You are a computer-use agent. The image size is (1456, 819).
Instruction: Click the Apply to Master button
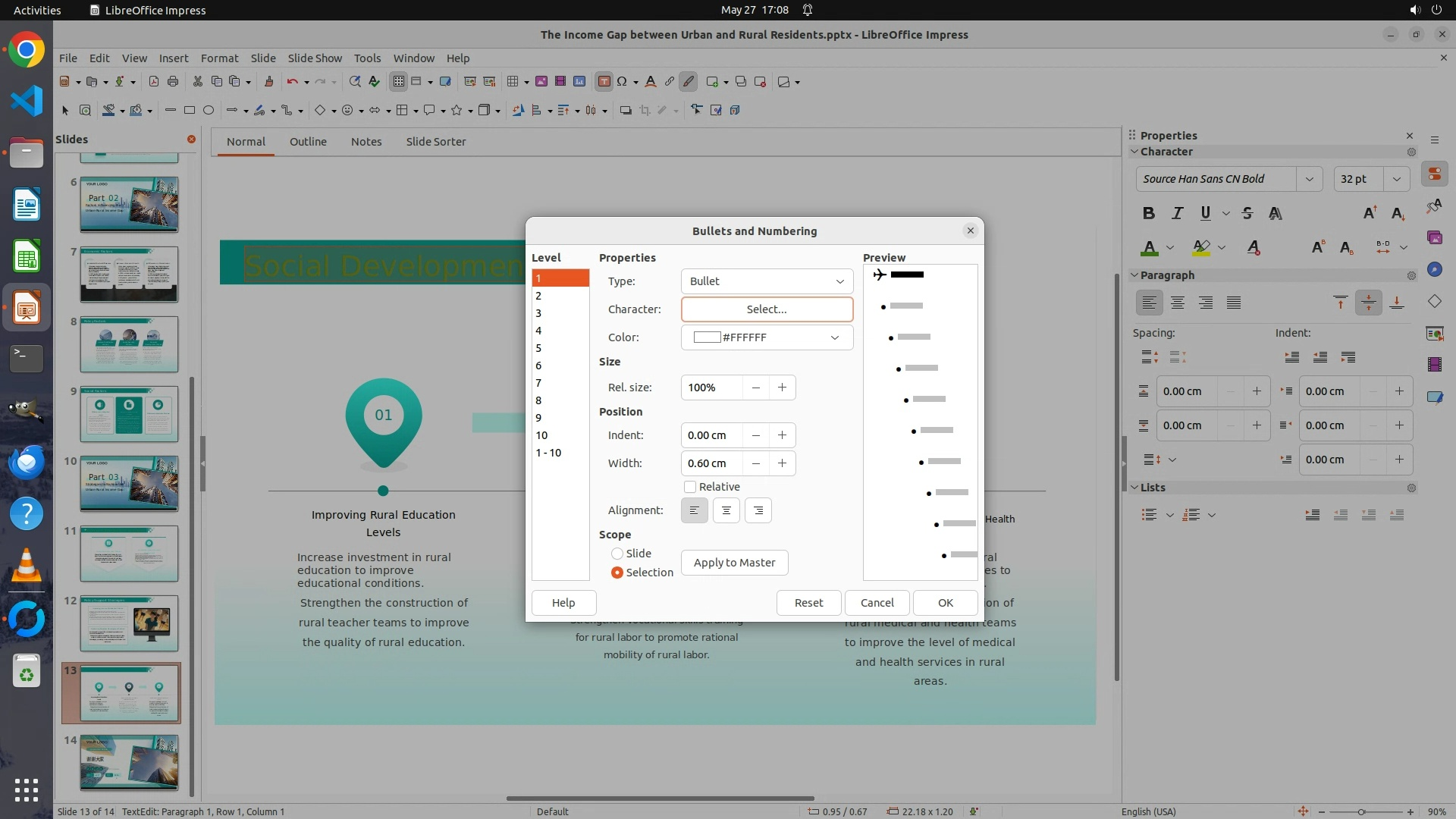(x=734, y=563)
